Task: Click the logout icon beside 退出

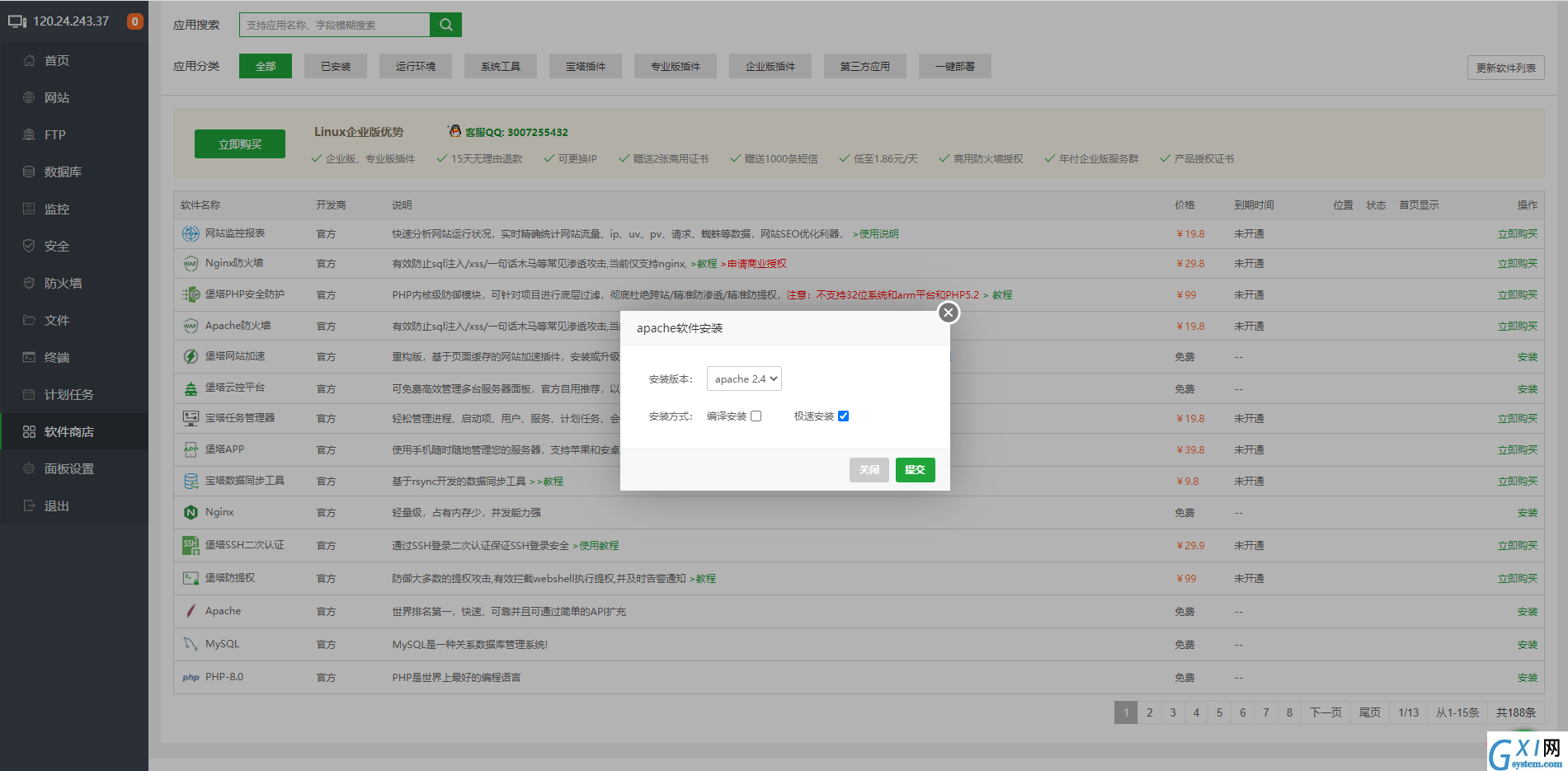Action: pyautogui.click(x=29, y=505)
